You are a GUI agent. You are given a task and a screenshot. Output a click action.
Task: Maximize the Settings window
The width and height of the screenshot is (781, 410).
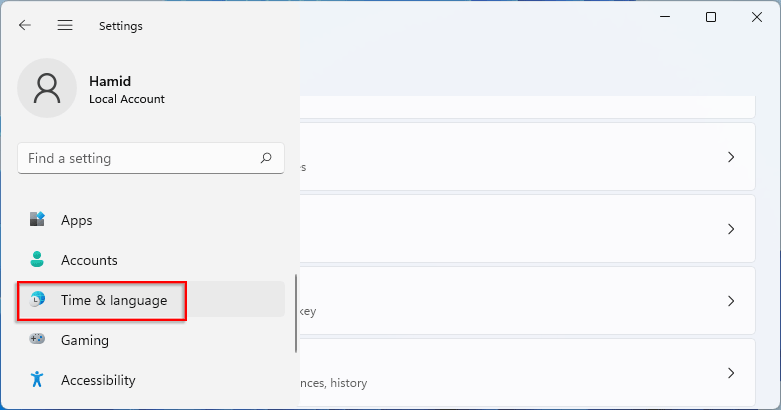click(x=711, y=17)
